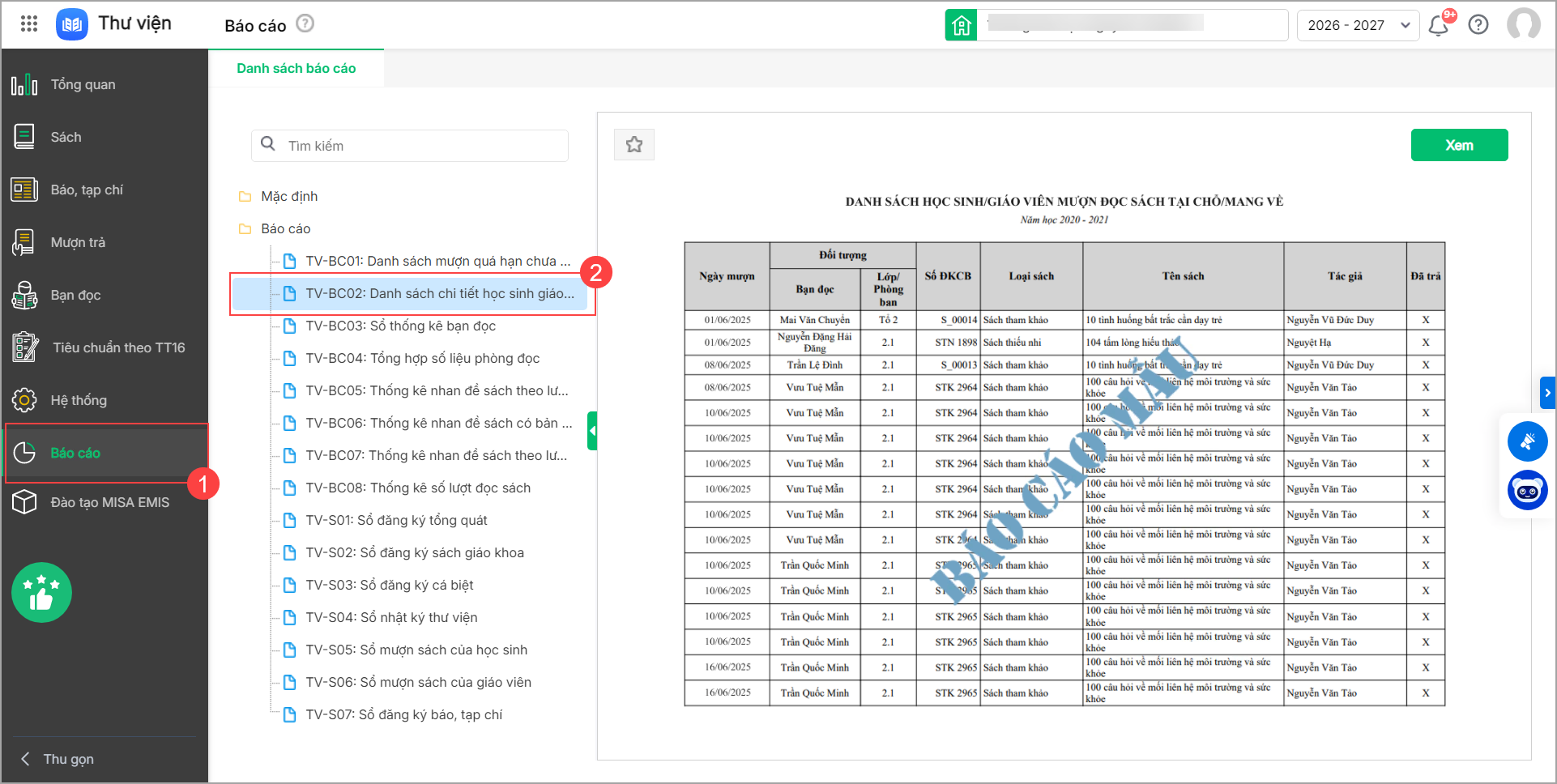Open the app launcher grid icon
Screen dimensions: 1557x784
click(x=29, y=23)
